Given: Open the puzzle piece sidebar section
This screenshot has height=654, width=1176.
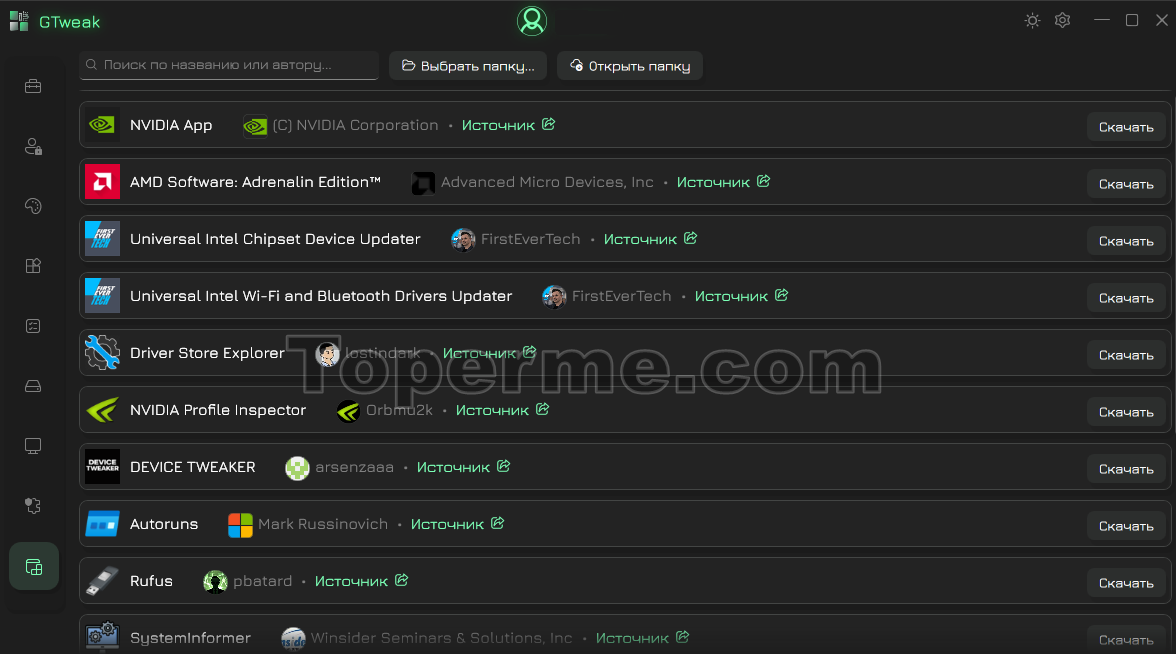Looking at the screenshot, I should [33, 506].
